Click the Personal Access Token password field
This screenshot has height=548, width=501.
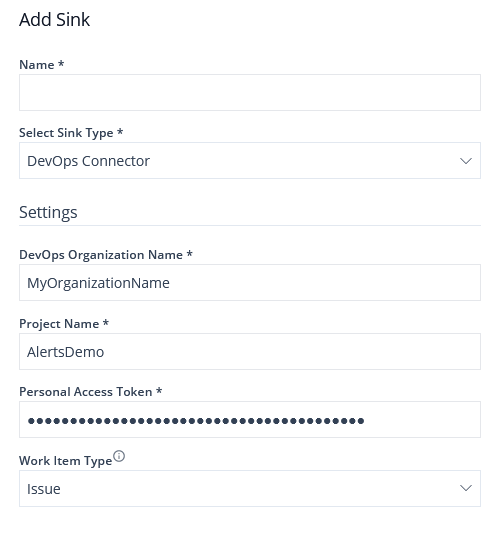pyautogui.click(x=250, y=420)
